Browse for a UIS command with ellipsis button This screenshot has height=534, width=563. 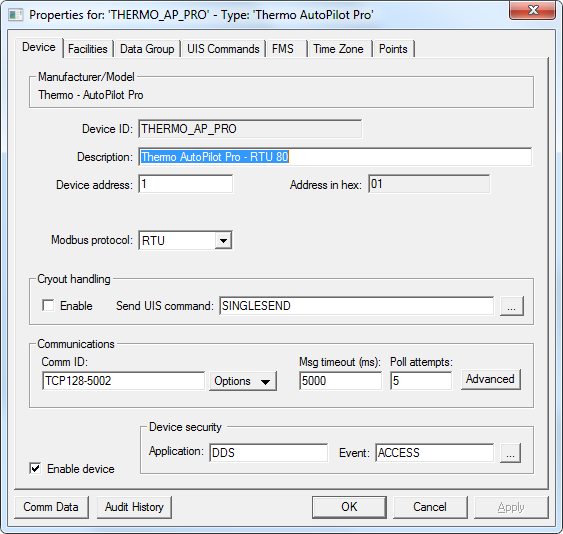click(x=512, y=306)
